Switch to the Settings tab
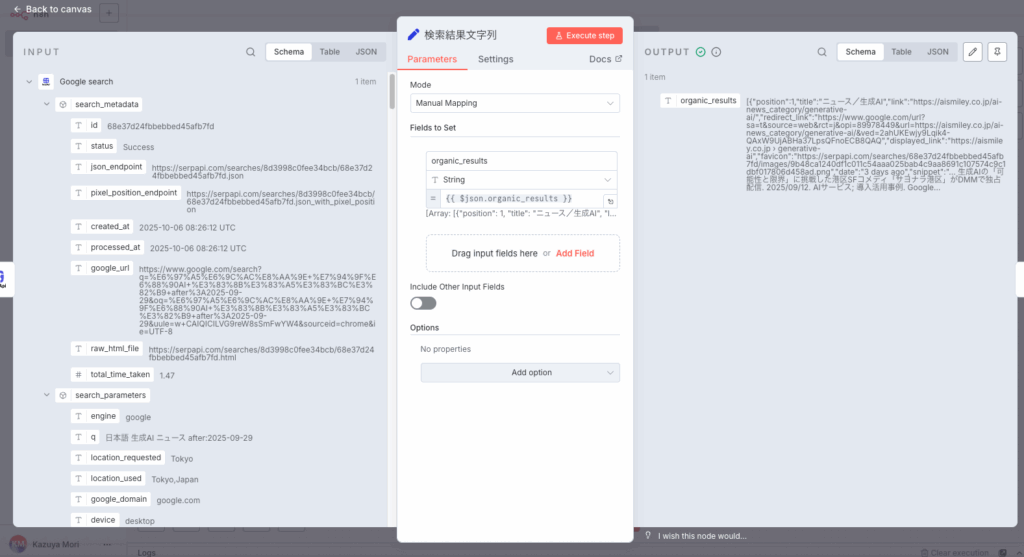This screenshot has height=557, width=1024. 495,59
